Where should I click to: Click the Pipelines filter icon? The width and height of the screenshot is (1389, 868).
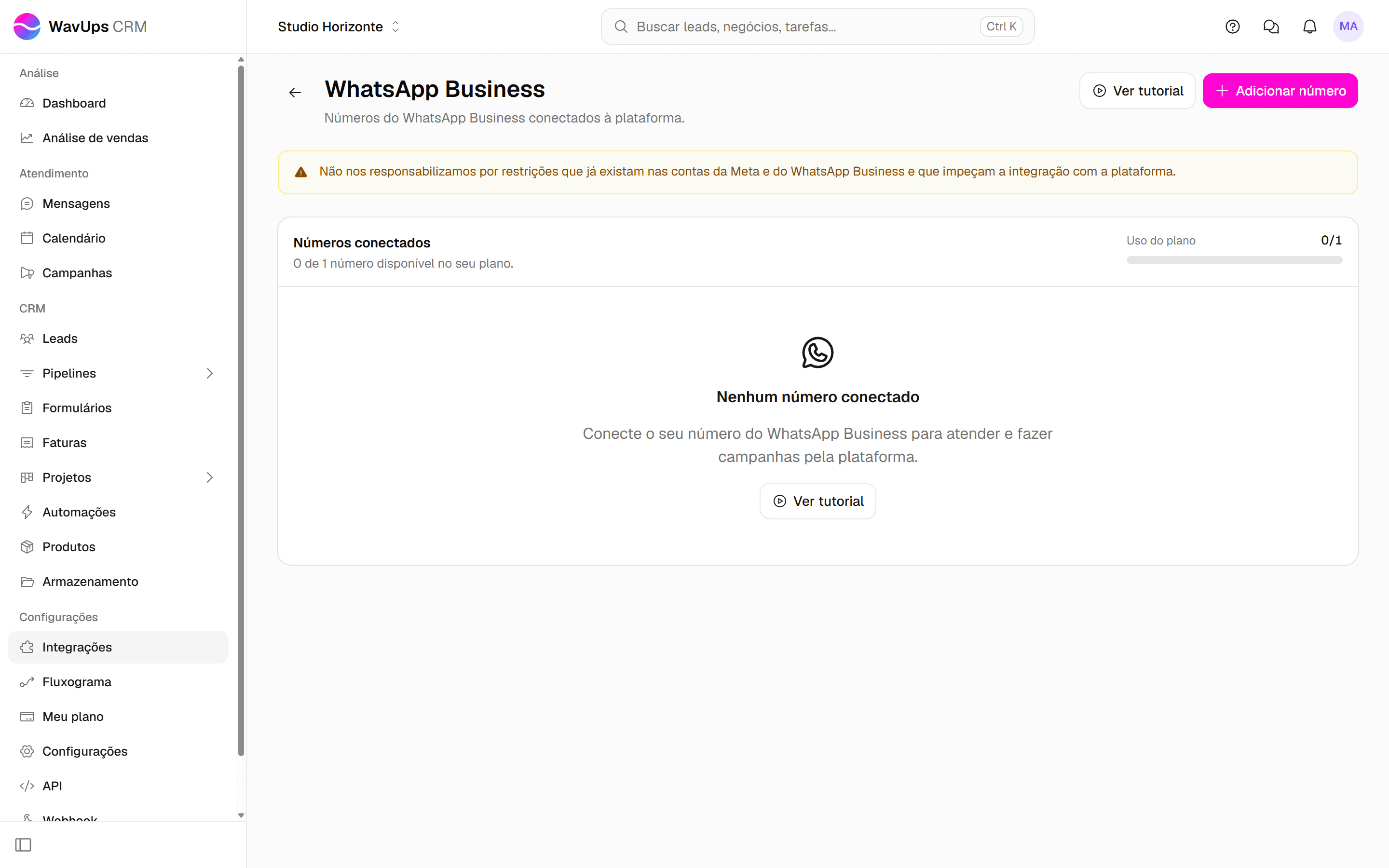(27, 373)
